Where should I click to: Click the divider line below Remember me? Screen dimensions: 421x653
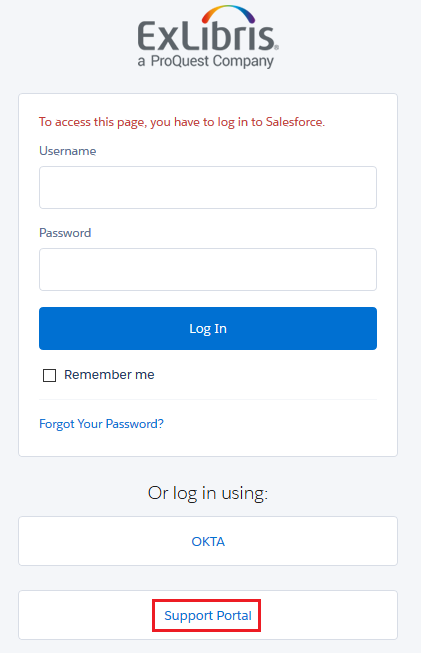coord(208,399)
